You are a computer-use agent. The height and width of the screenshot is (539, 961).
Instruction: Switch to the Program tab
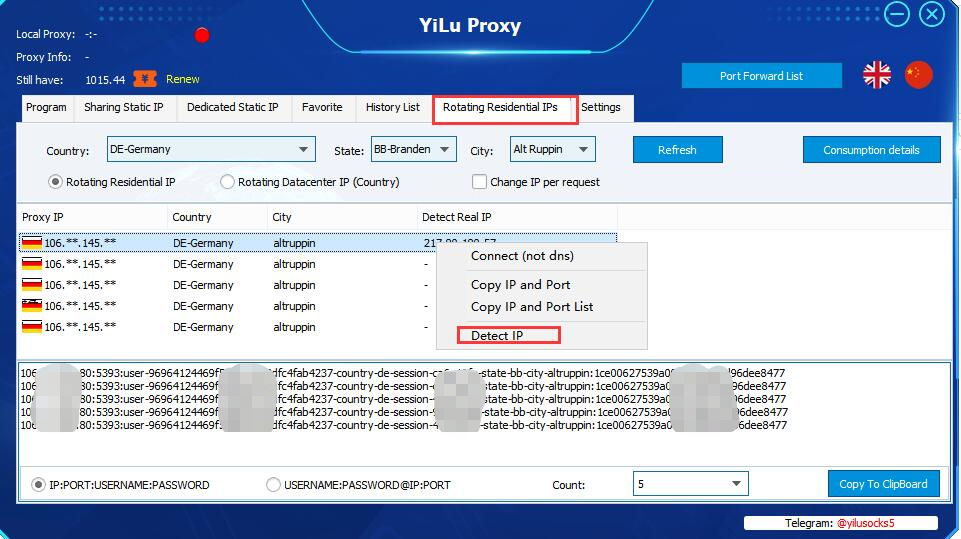46,107
